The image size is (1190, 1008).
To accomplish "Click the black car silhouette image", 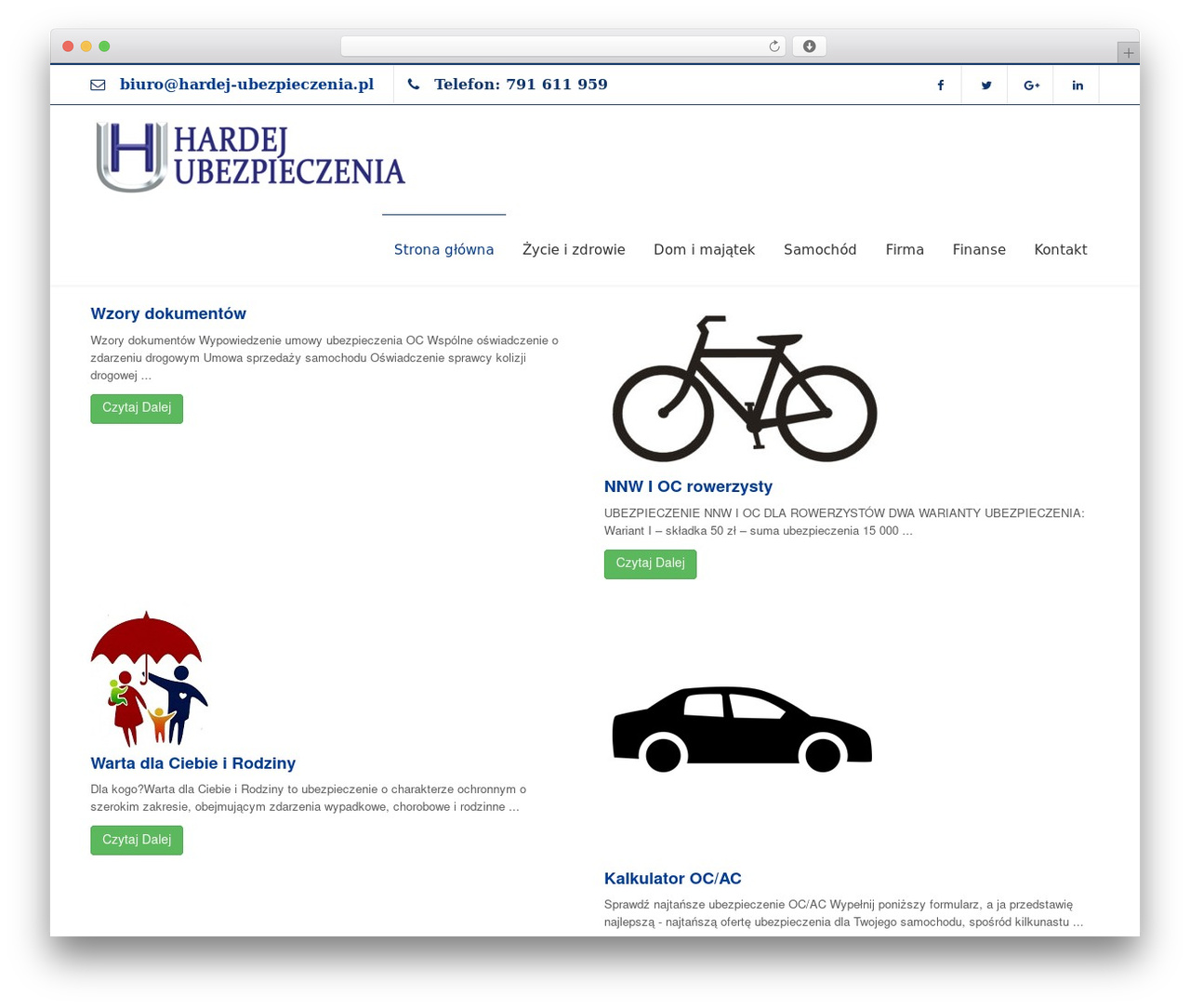I will pyautogui.click(x=742, y=730).
